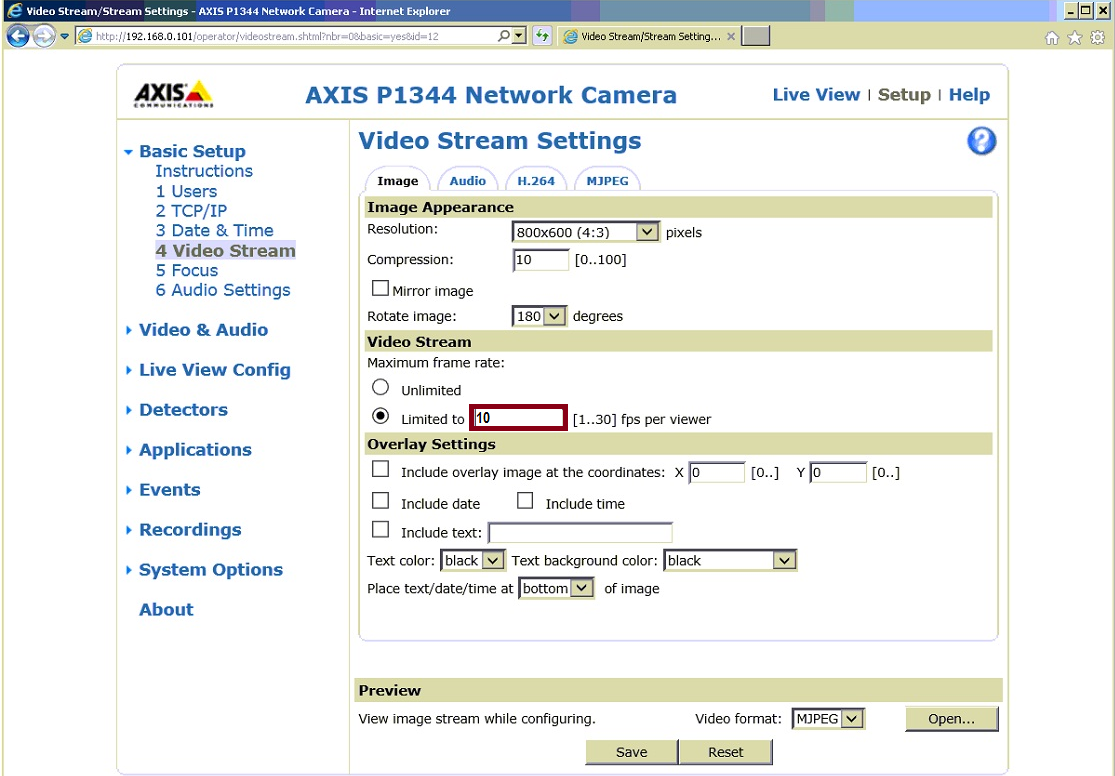Screen dimensions: 1115x776
Task: Select Unlimited frame rate radio button
Action: tap(380, 388)
